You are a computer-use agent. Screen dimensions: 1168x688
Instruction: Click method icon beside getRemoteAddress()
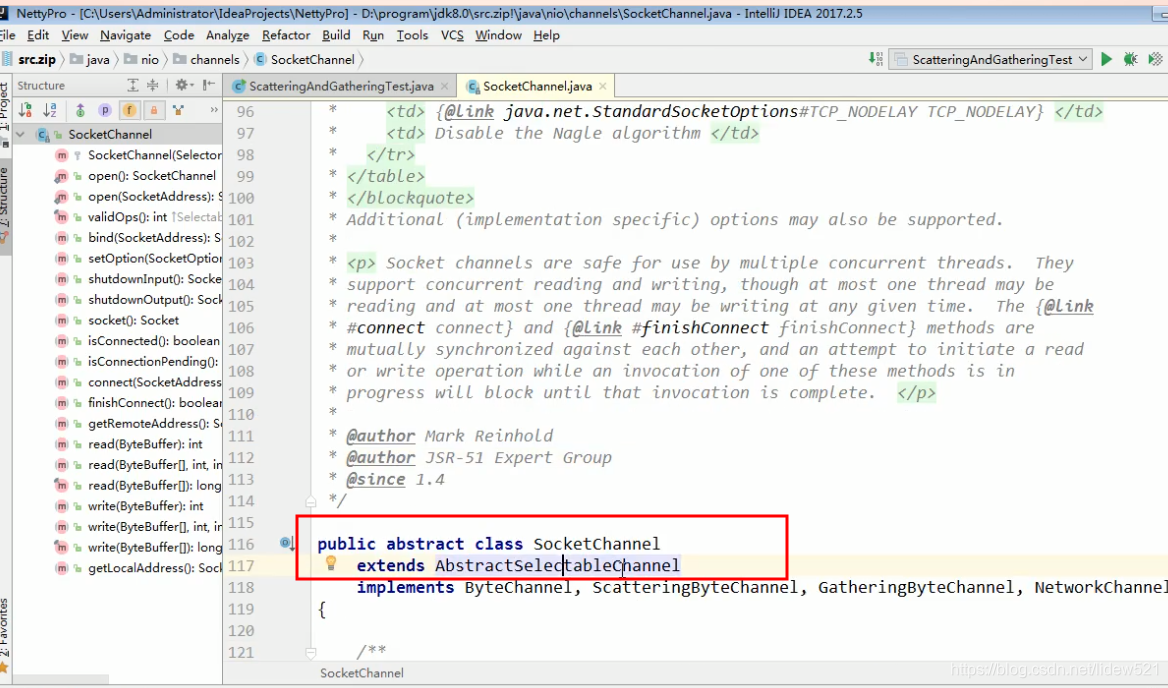click(x=62, y=423)
